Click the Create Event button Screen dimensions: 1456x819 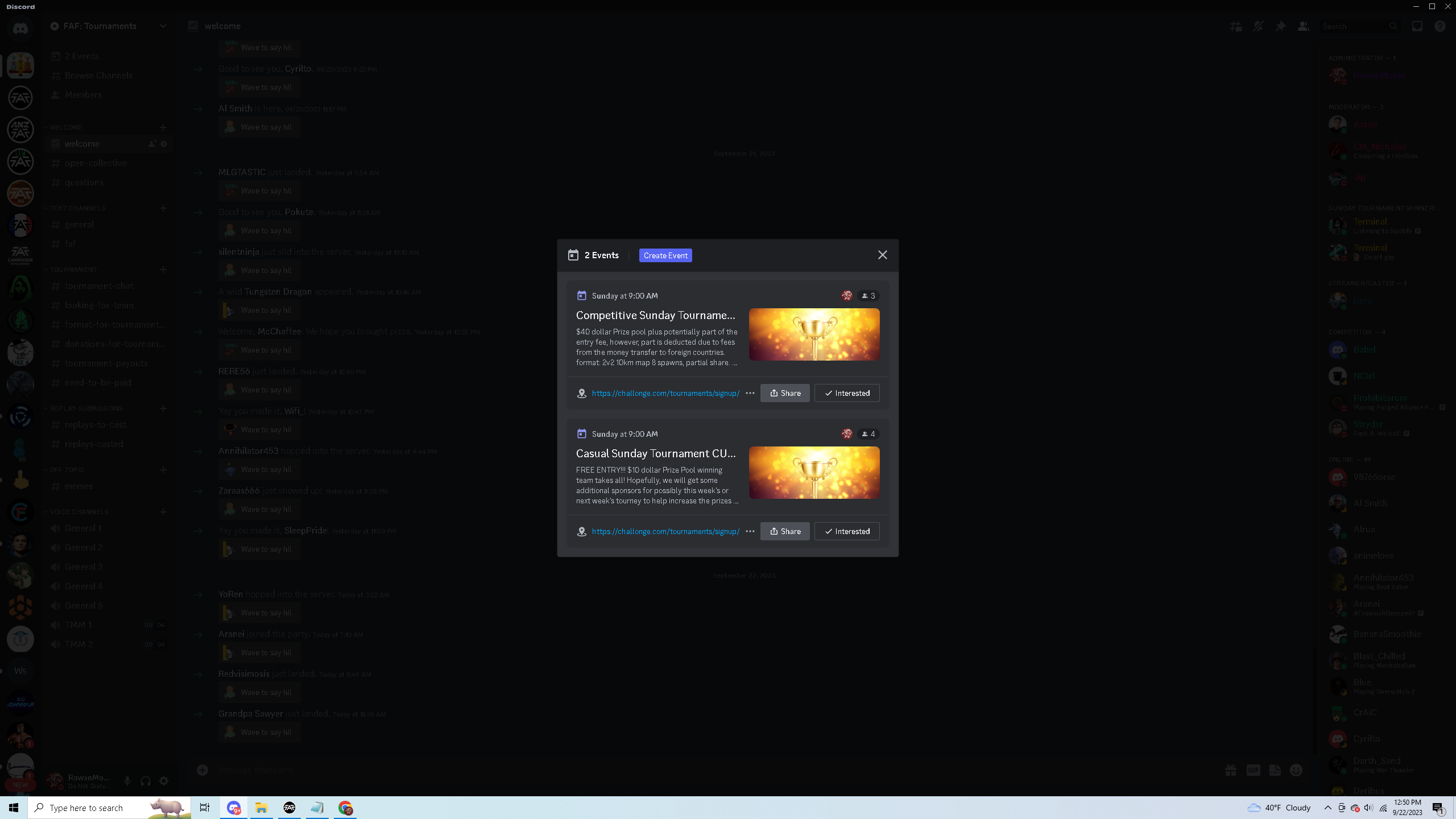665,255
